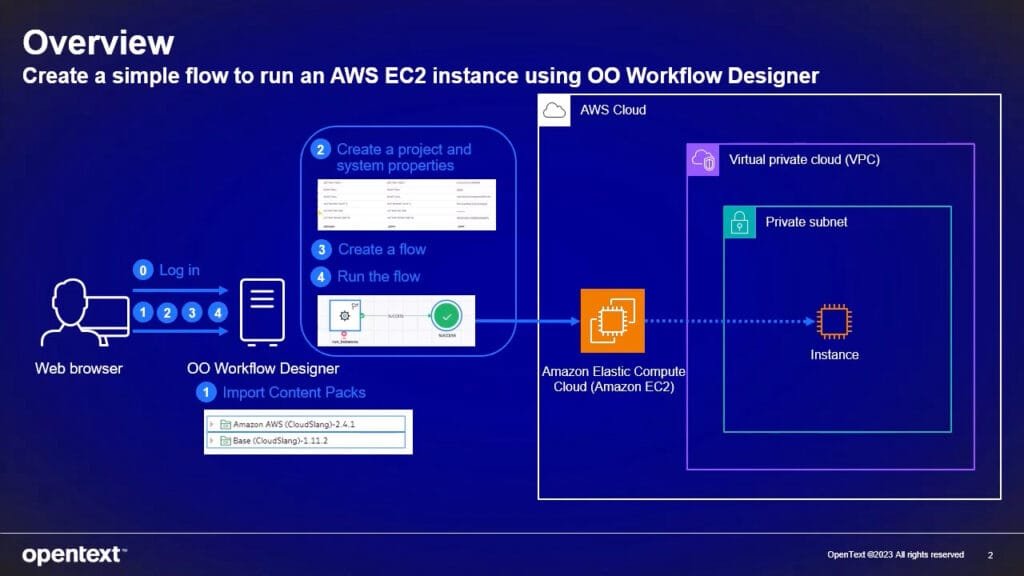This screenshot has height=576, width=1024.
Task: Click the Private subnet lock icon
Action: coord(740,223)
